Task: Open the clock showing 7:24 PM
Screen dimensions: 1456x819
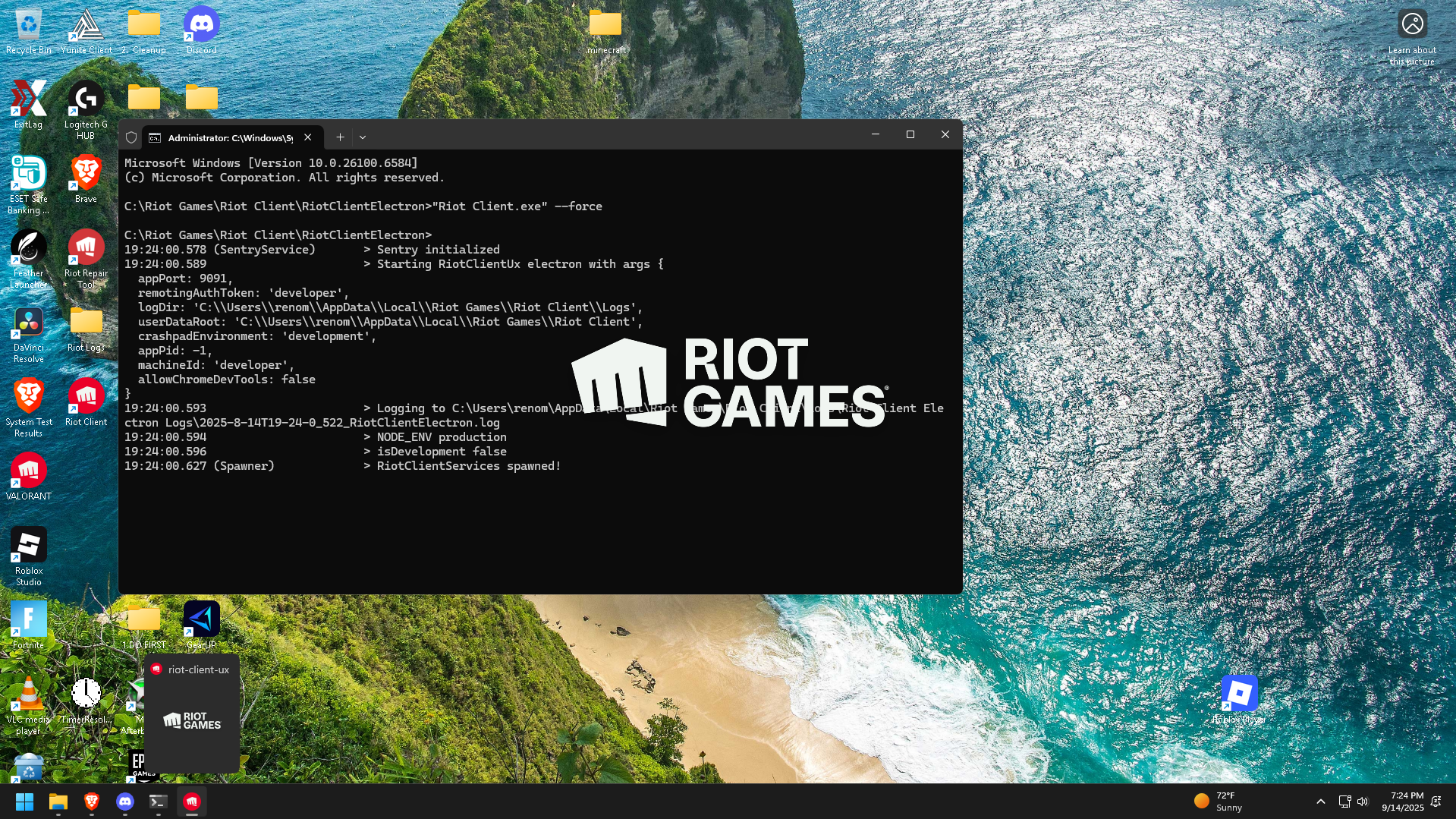Action: coord(1402,802)
